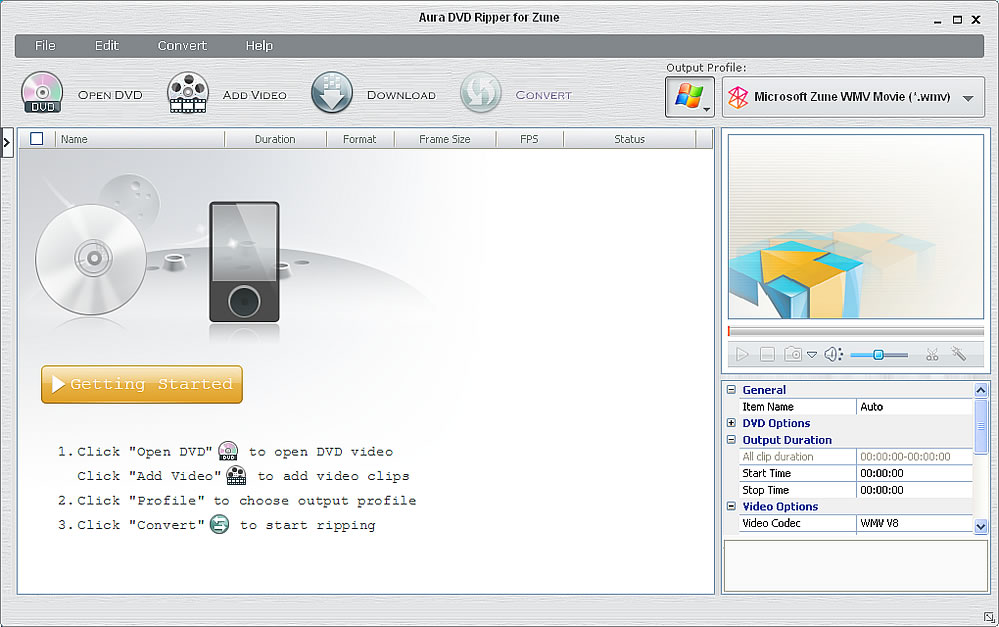The image size is (999, 627).
Task: Click the preview Play button
Action: [742, 354]
